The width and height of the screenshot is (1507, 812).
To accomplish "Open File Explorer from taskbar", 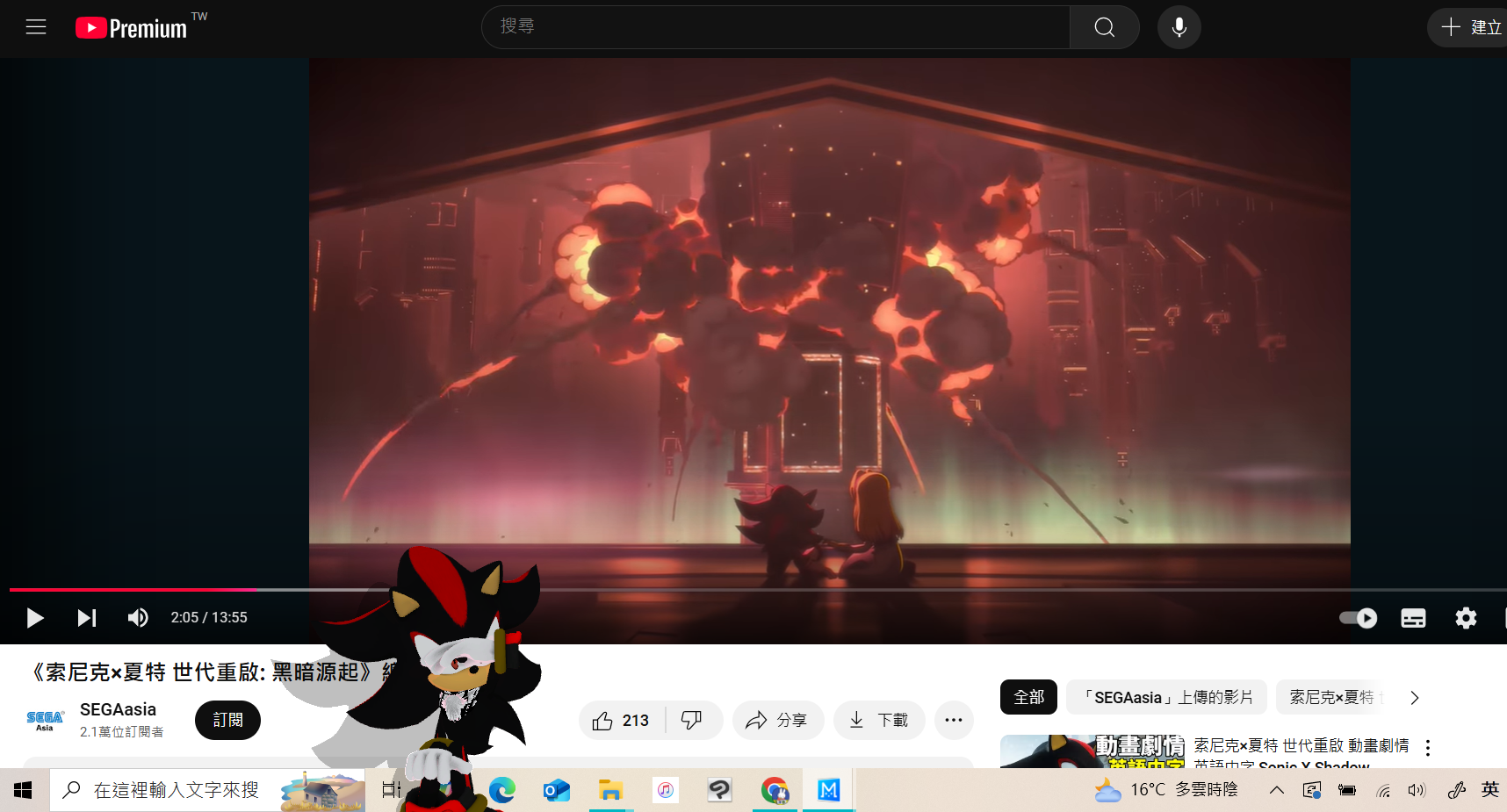I will (610, 790).
